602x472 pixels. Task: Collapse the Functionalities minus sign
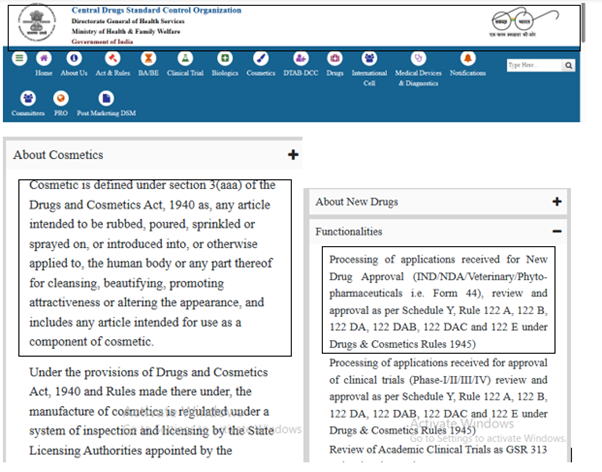click(557, 231)
